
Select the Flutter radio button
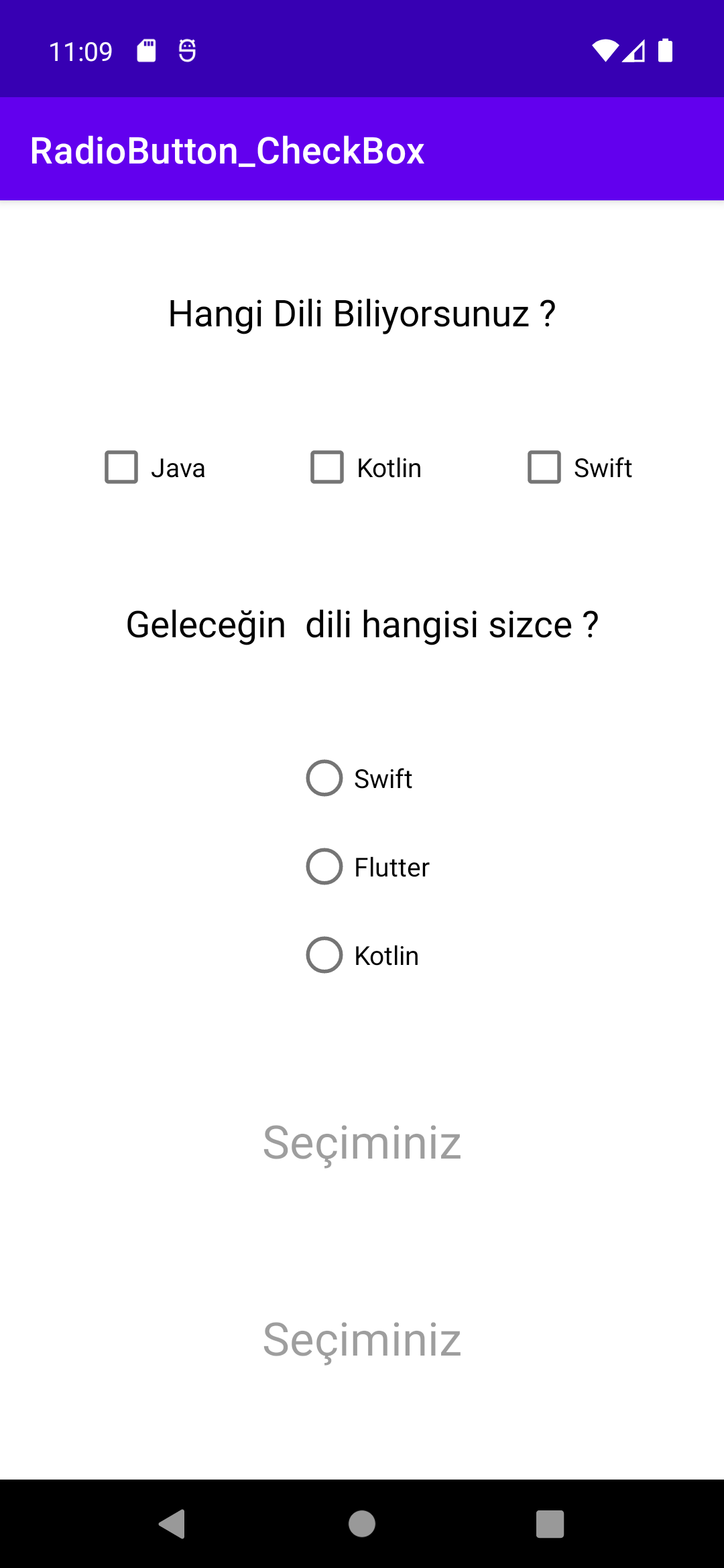click(324, 866)
